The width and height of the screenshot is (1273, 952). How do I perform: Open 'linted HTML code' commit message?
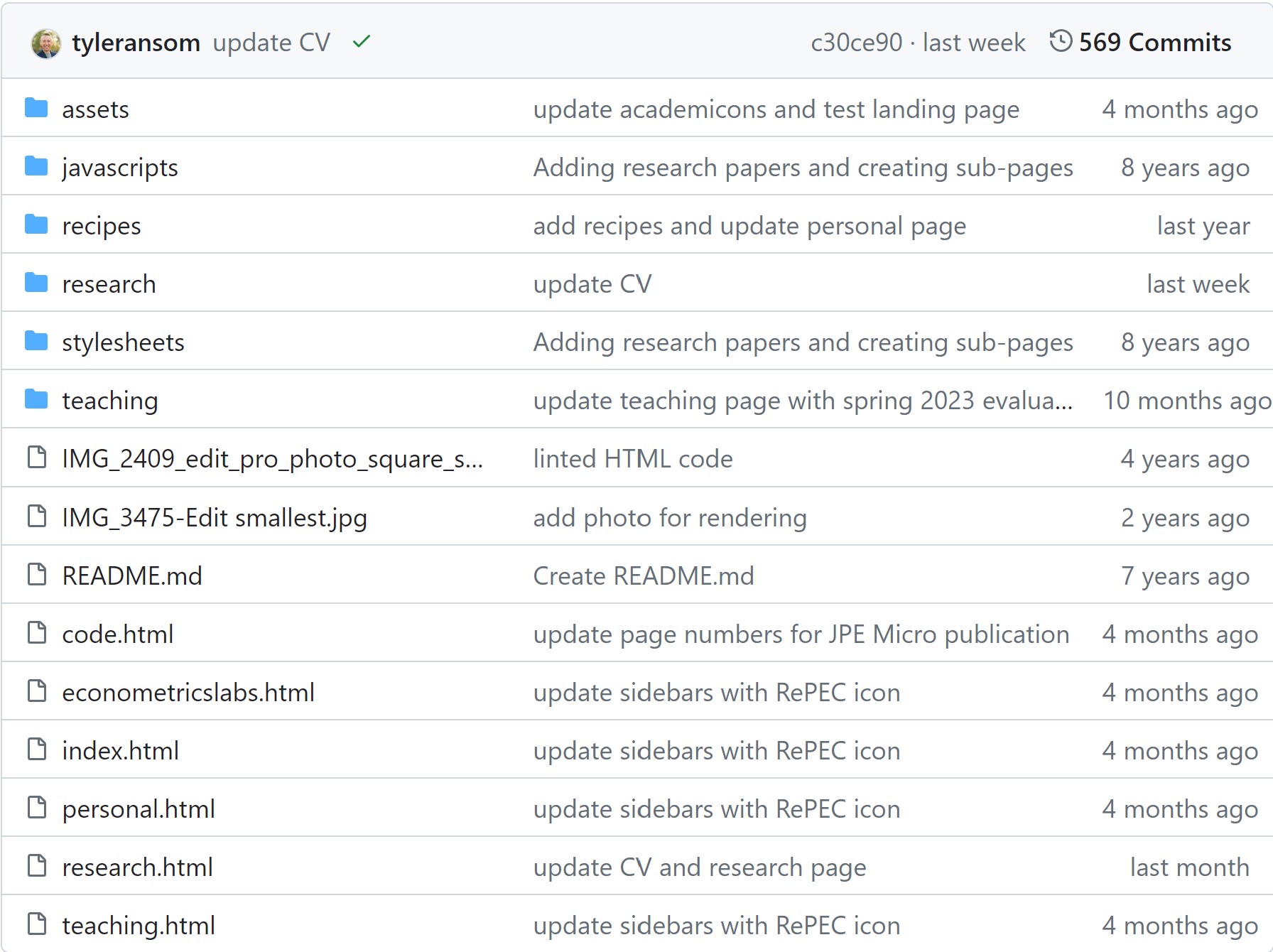pos(633,459)
